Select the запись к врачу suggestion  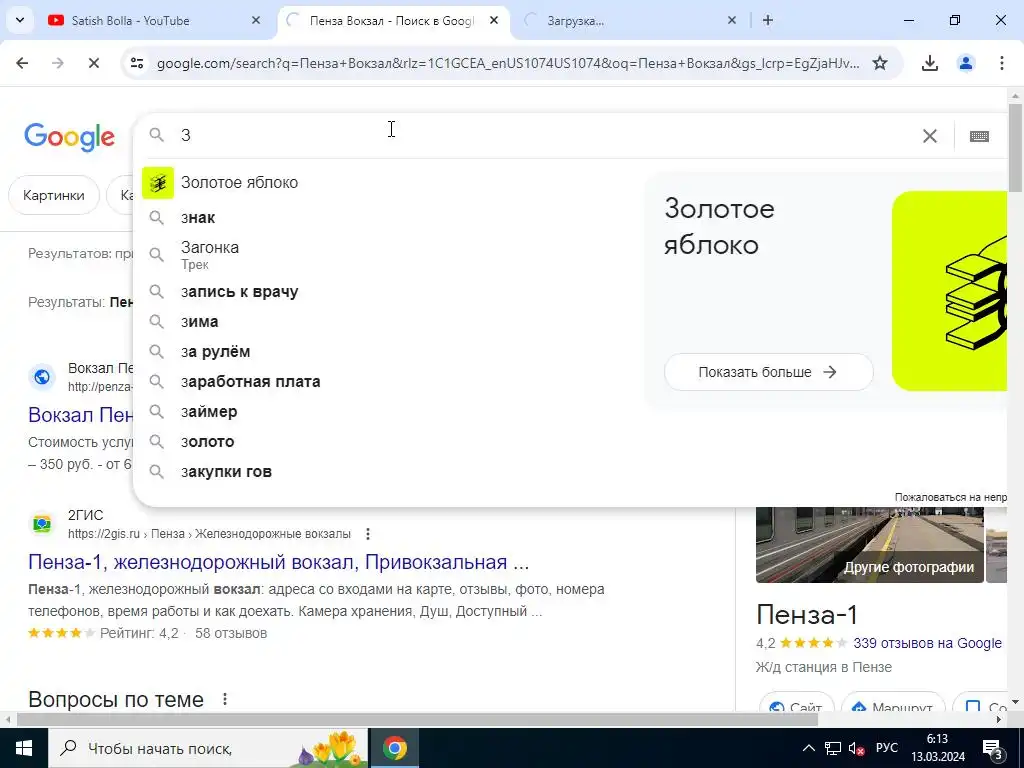tap(392, 292)
